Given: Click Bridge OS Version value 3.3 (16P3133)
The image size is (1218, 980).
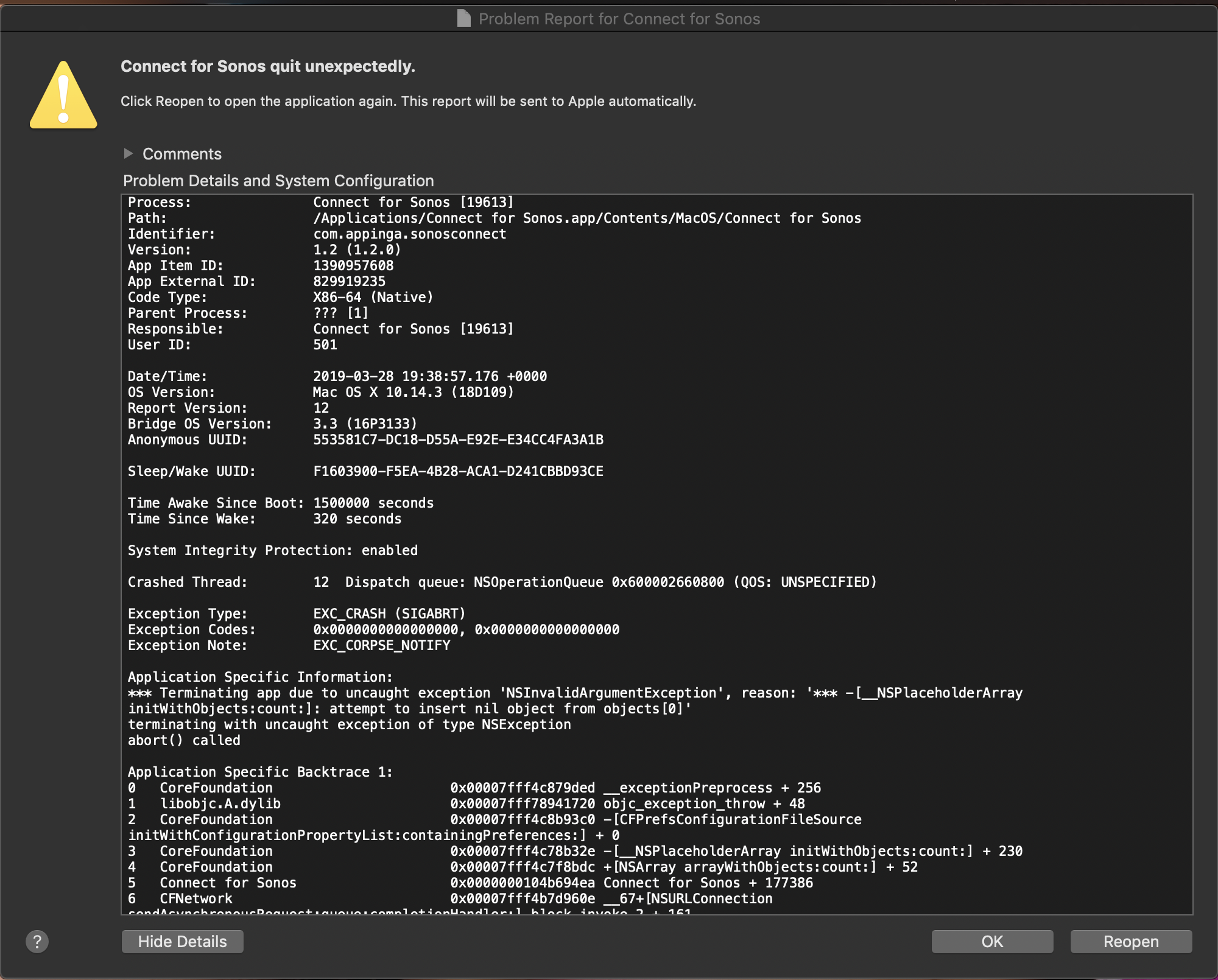Looking at the screenshot, I should click(365, 424).
